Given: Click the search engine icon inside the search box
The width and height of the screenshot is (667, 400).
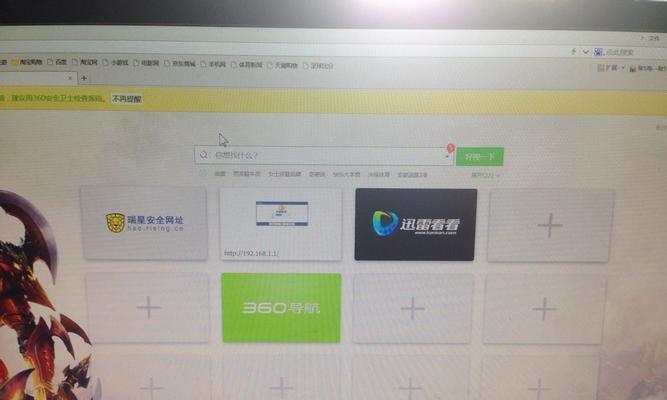Looking at the screenshot, I should 204,155.
